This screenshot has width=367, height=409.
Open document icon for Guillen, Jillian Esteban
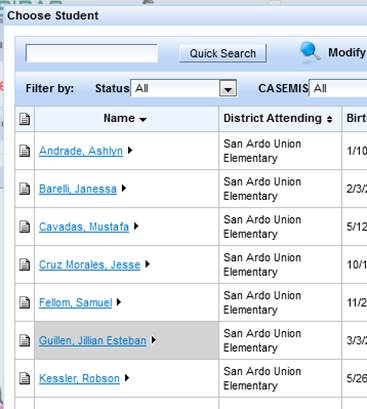coord(25,340)
